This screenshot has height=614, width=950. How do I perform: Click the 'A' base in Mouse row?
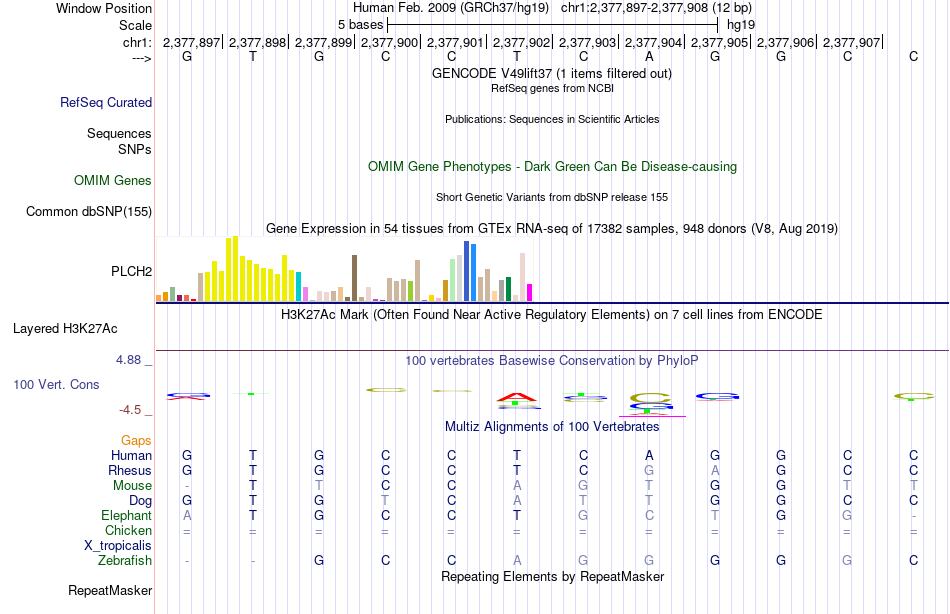pyautogui.click(x=517, y=486)
